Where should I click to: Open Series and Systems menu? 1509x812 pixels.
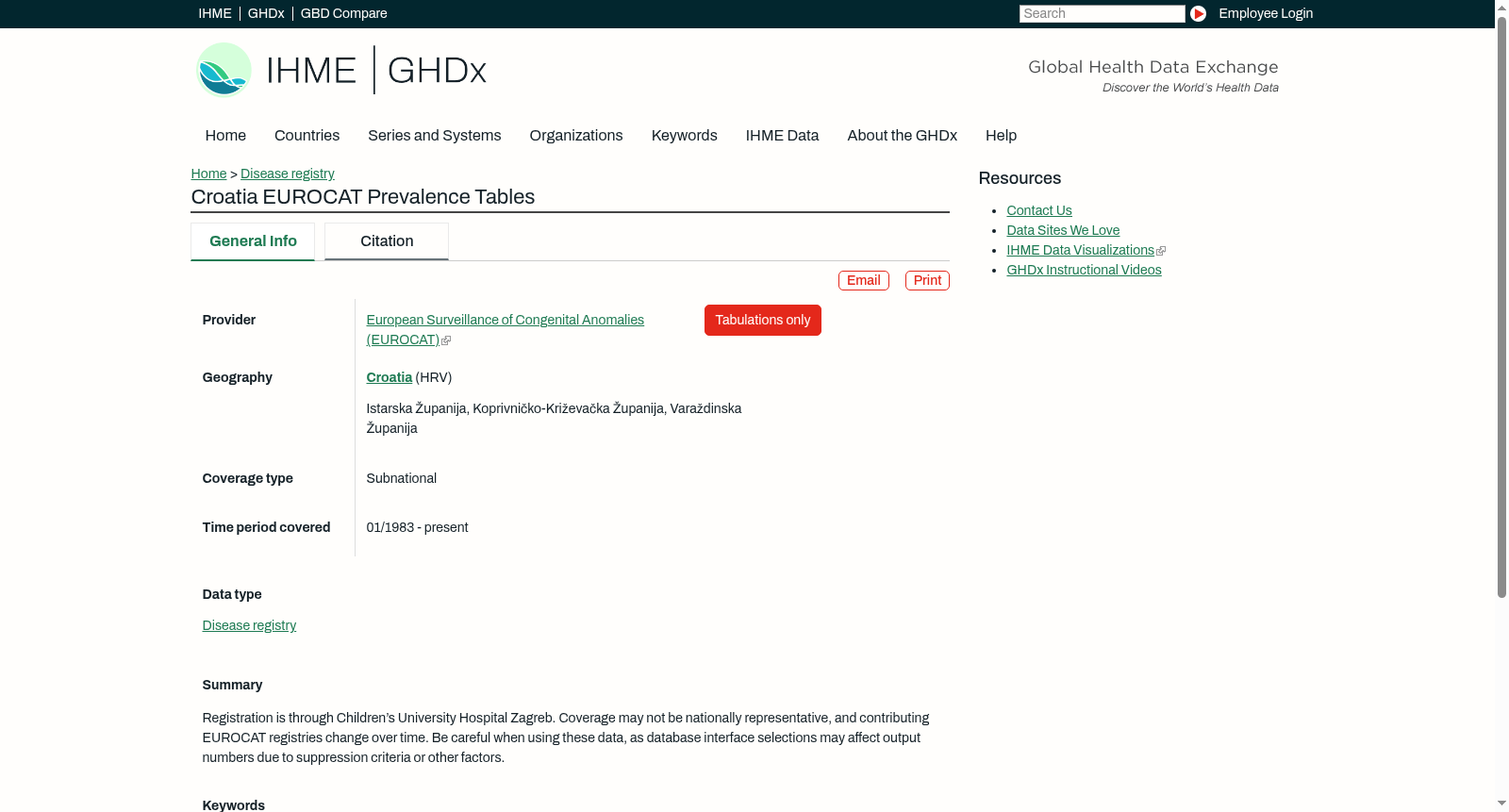(434, 136)
